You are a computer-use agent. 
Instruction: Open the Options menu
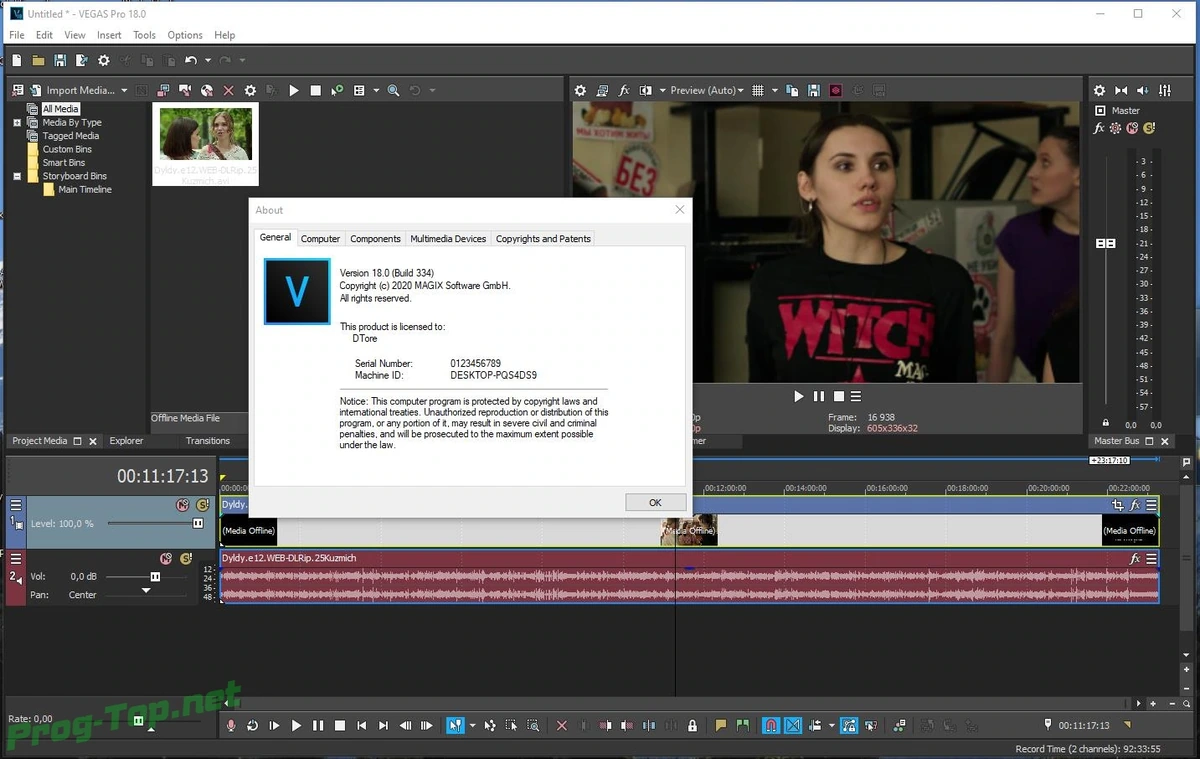[x=185, y=35]
